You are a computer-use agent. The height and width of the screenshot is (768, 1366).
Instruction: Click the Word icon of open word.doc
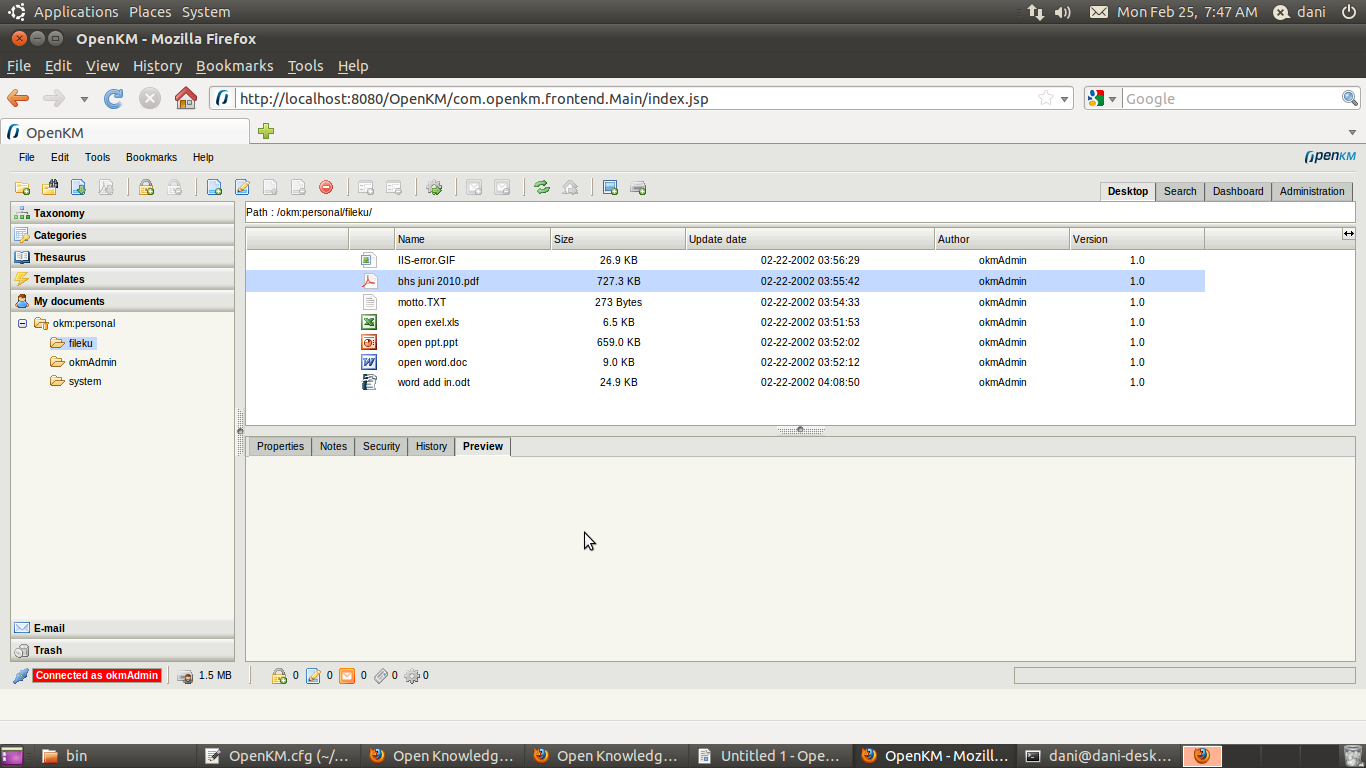(x=369, y=362)
